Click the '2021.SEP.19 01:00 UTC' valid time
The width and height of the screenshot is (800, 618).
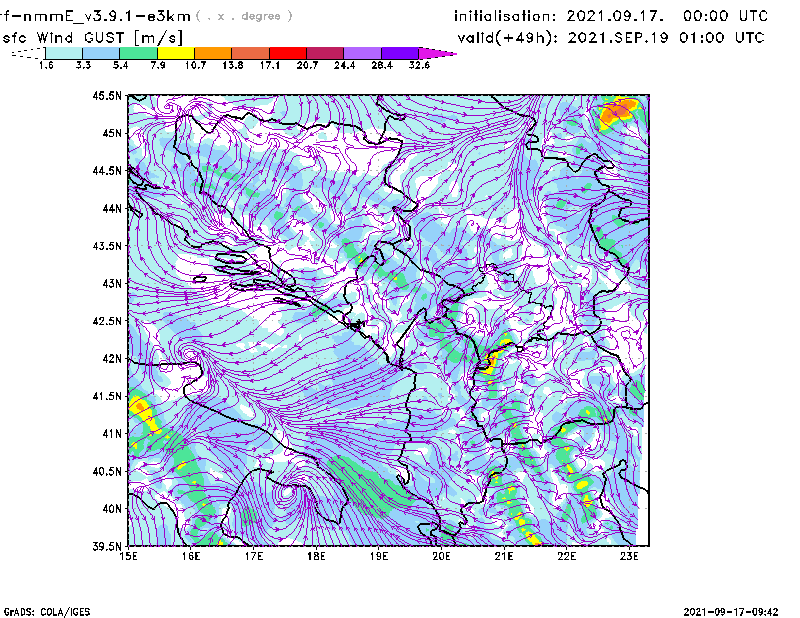point(666,38)
